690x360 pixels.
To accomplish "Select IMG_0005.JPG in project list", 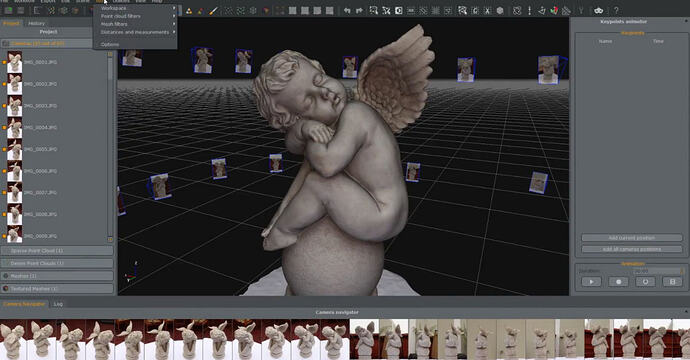I will click(x=40, y=149).
